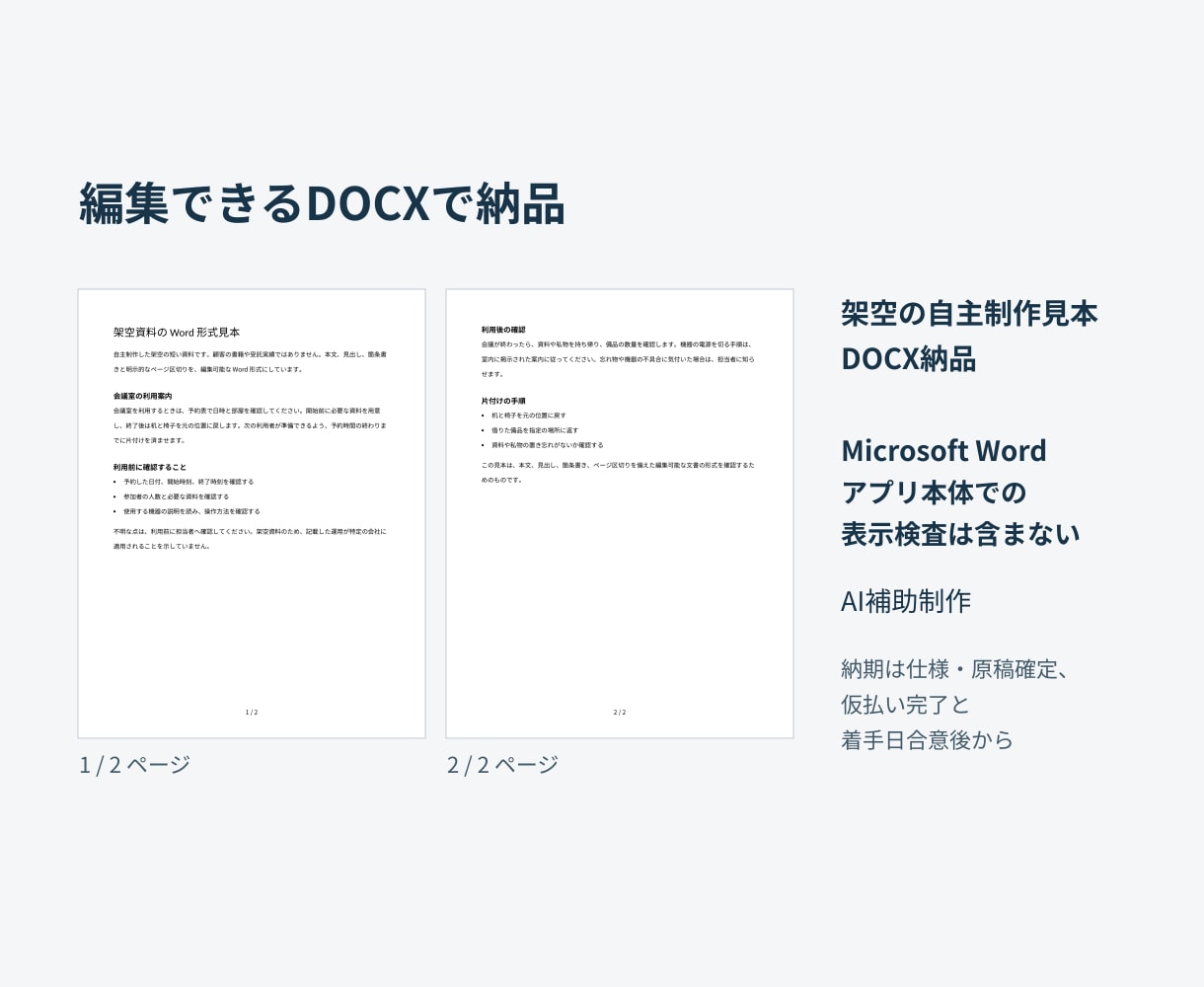The height and width of the screenshot is (987, 1204).
Task: Click the line '着手日合意後から'
Action: point(927,740)
